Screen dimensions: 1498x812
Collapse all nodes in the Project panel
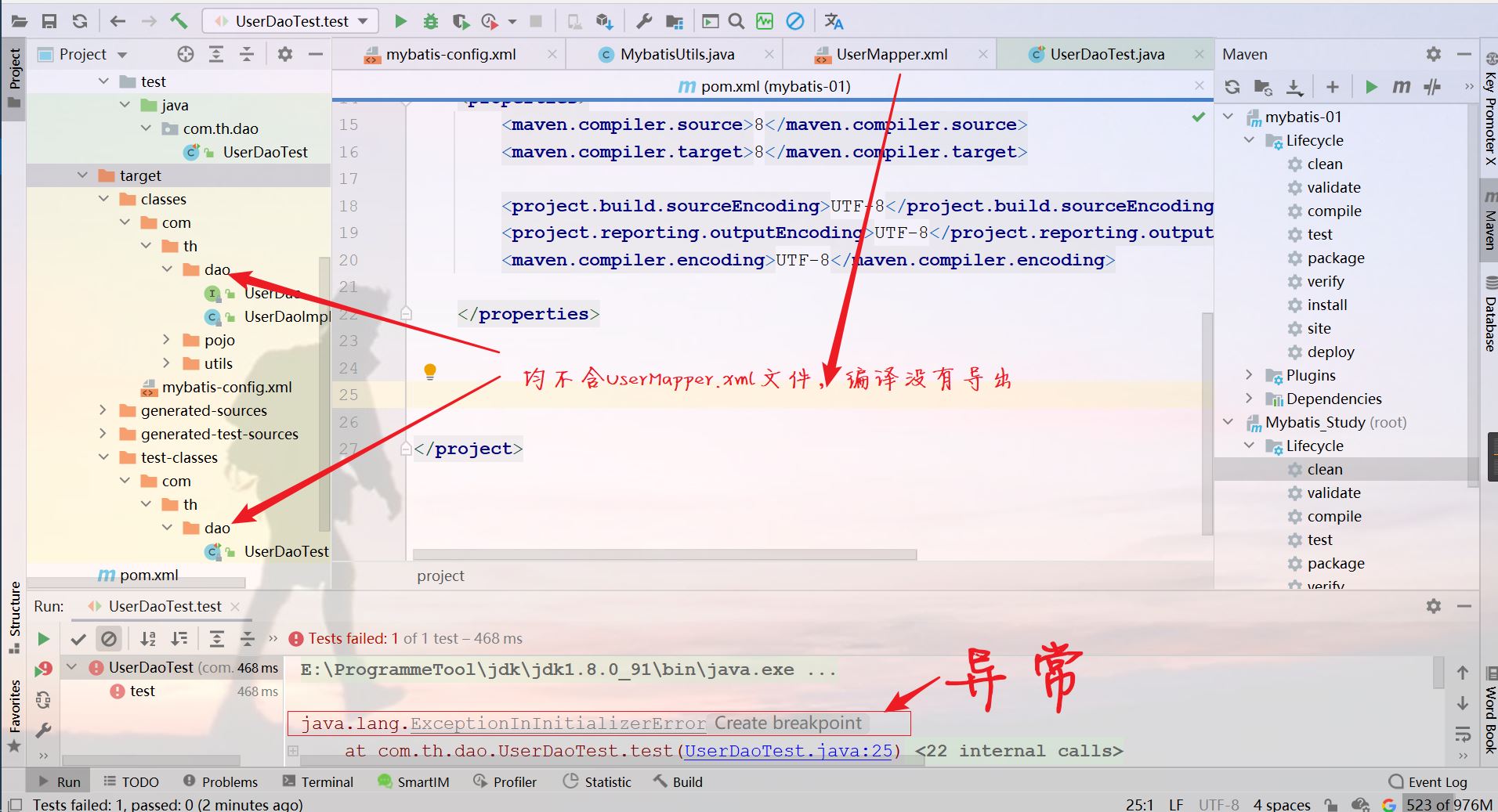246,54
